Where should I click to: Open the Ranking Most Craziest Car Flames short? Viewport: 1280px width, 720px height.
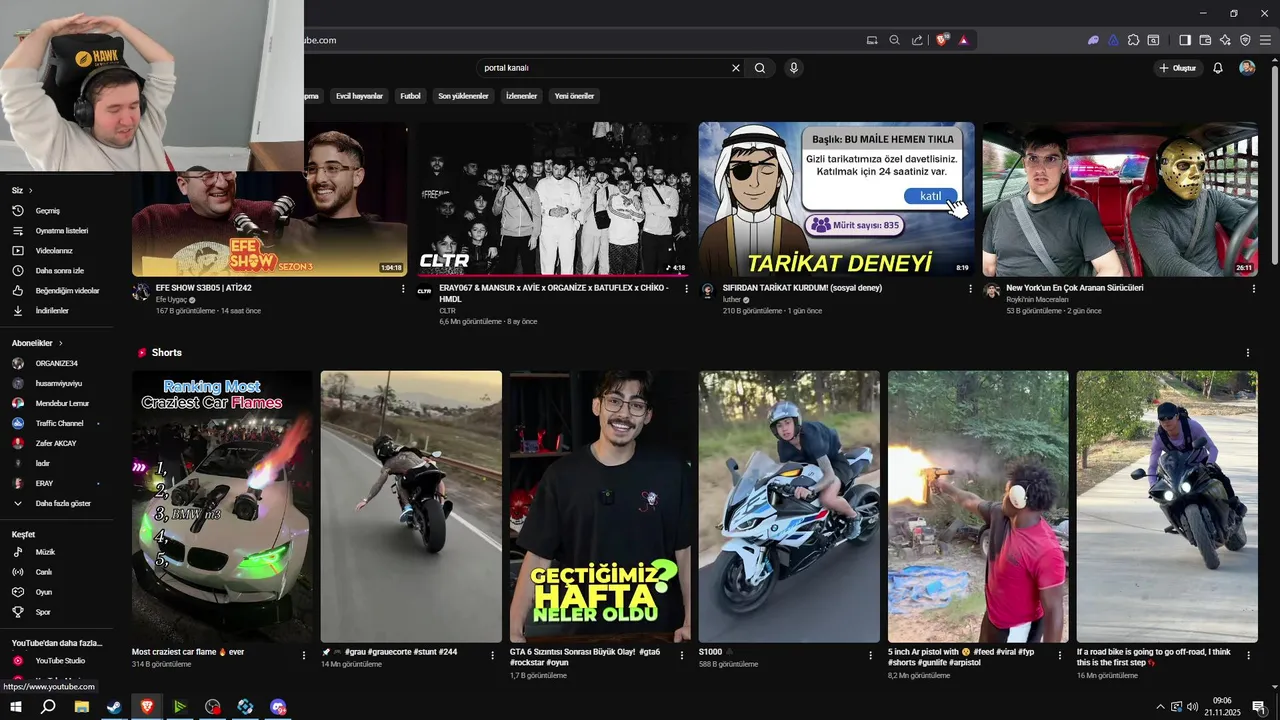222,506
